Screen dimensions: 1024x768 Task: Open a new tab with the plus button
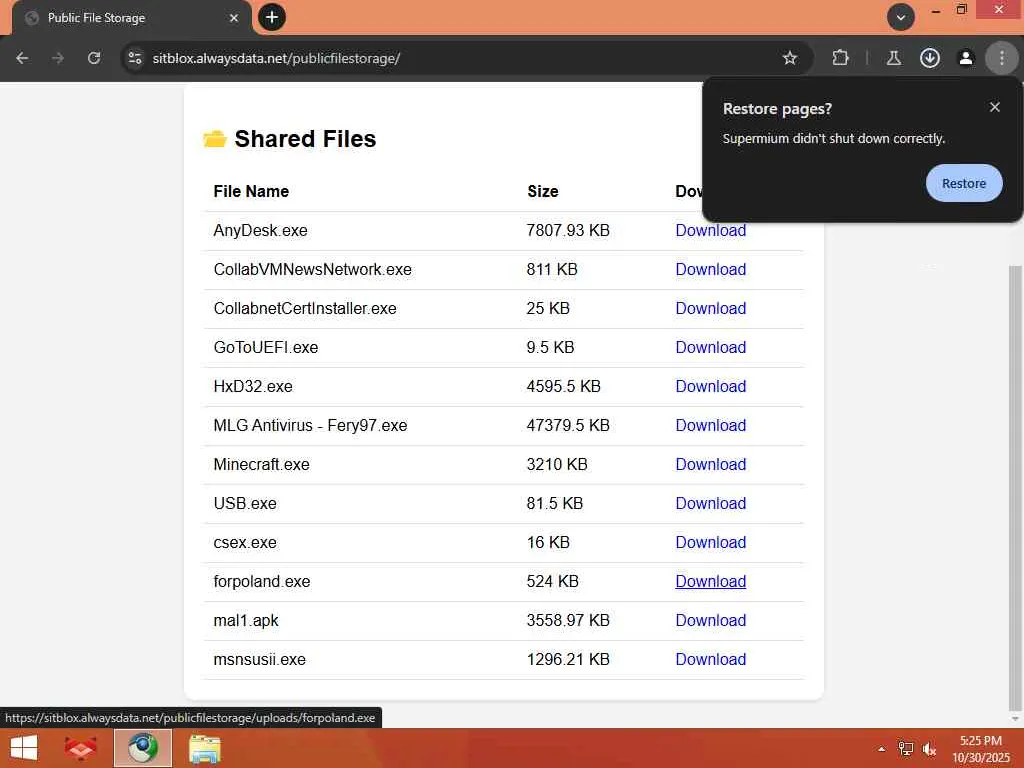click(272, 18)
